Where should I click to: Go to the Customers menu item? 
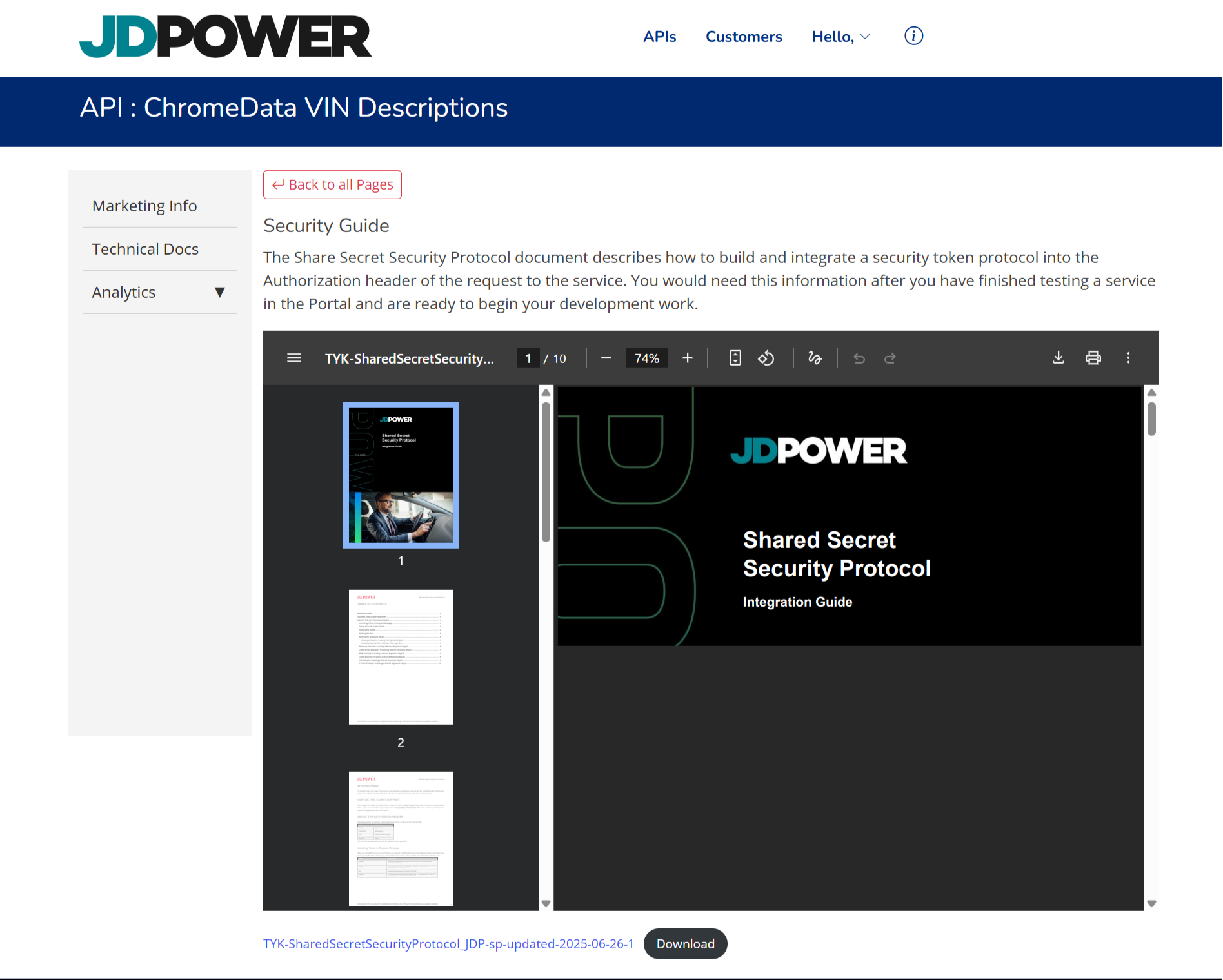(744, 37)
